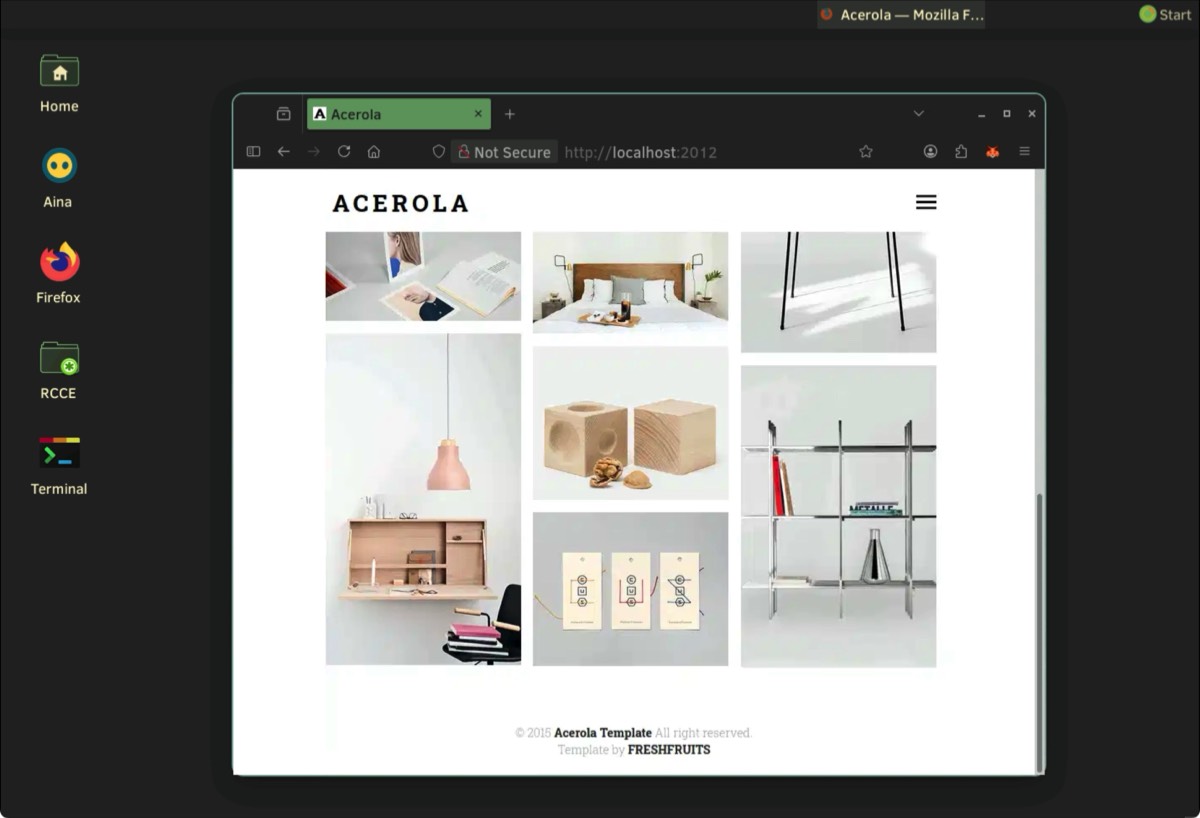This screenshot has width=1200, height=818.
Task: Open the Firefox account profile icon
Action: tap(930, 152)
